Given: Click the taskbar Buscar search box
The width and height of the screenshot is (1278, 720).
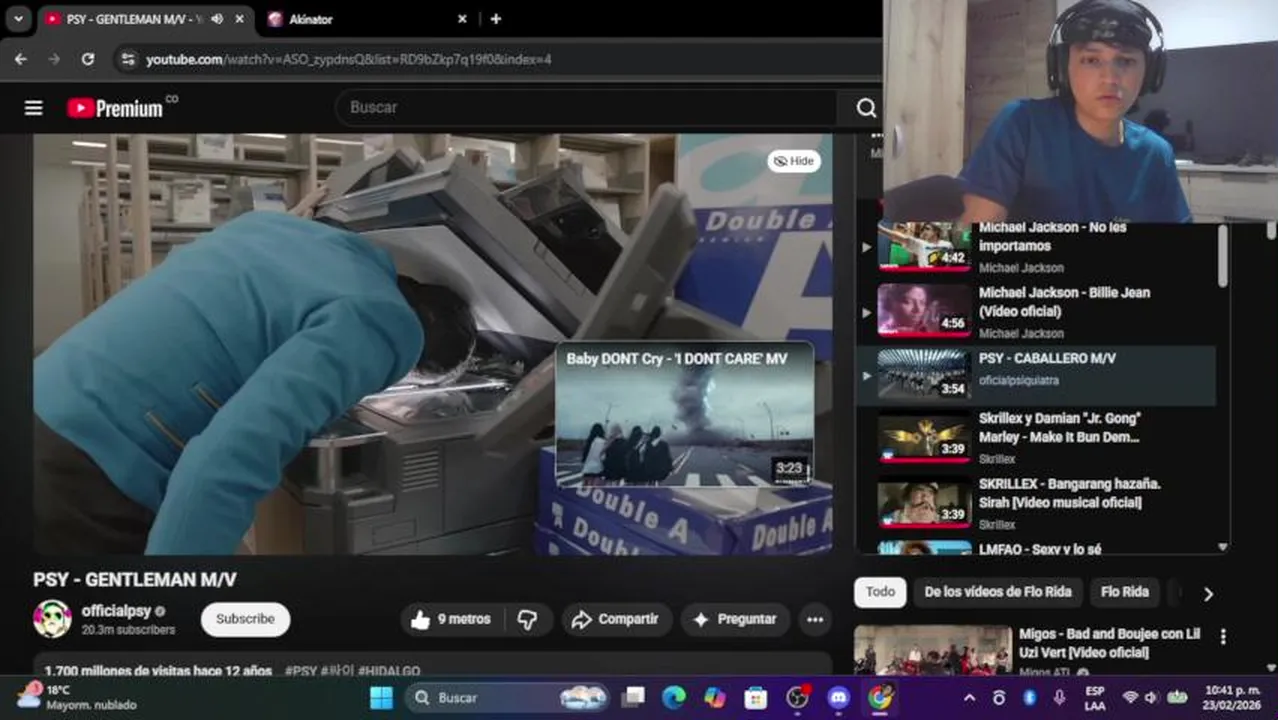Looking at the screenshot, I should click(x=507, y=697).
